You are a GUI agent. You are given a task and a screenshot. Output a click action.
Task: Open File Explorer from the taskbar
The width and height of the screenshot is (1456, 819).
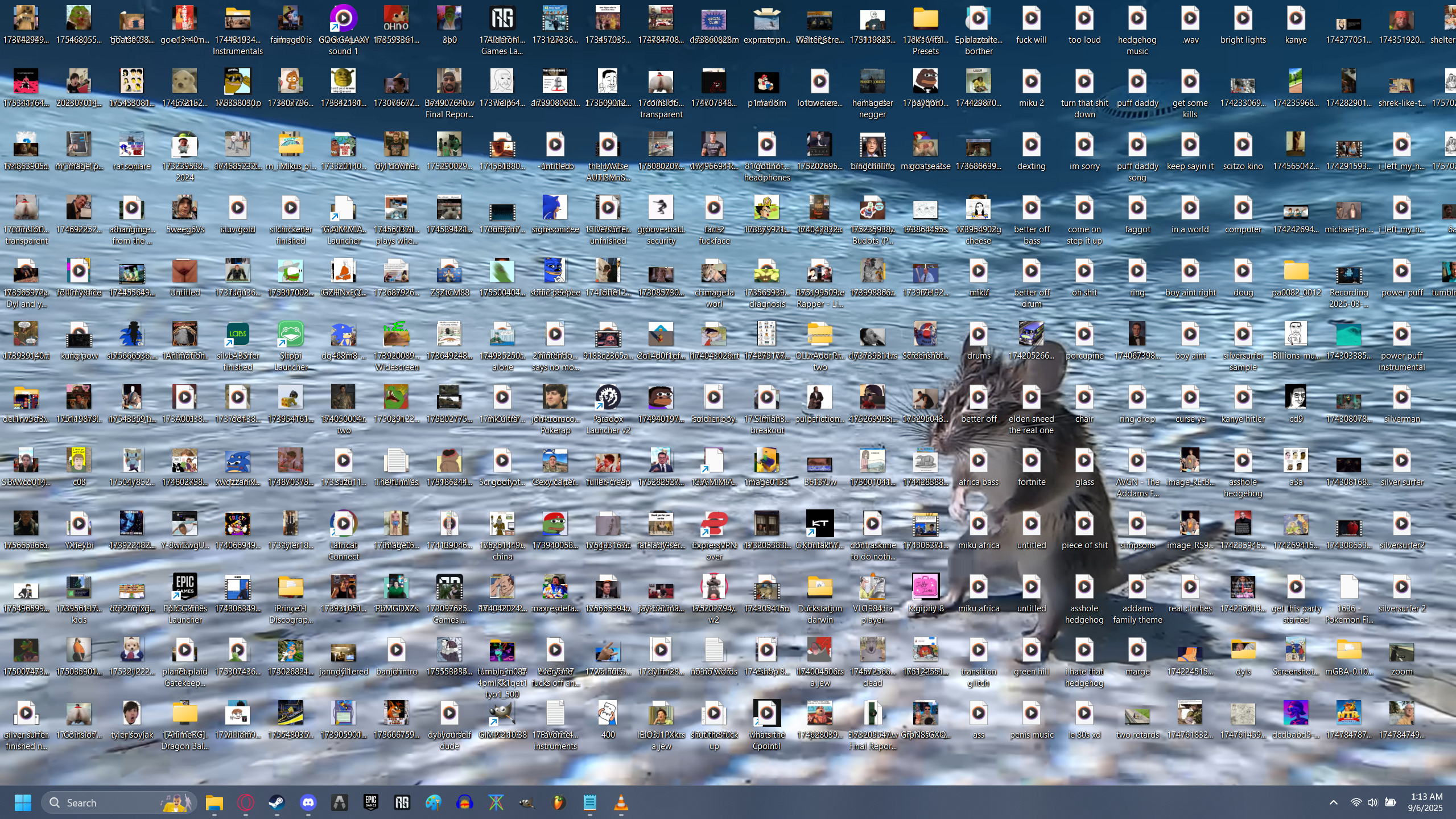point(215,802)
